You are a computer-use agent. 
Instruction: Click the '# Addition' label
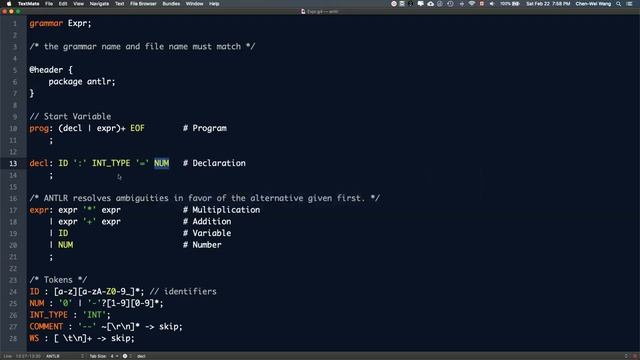coord(207,222)
